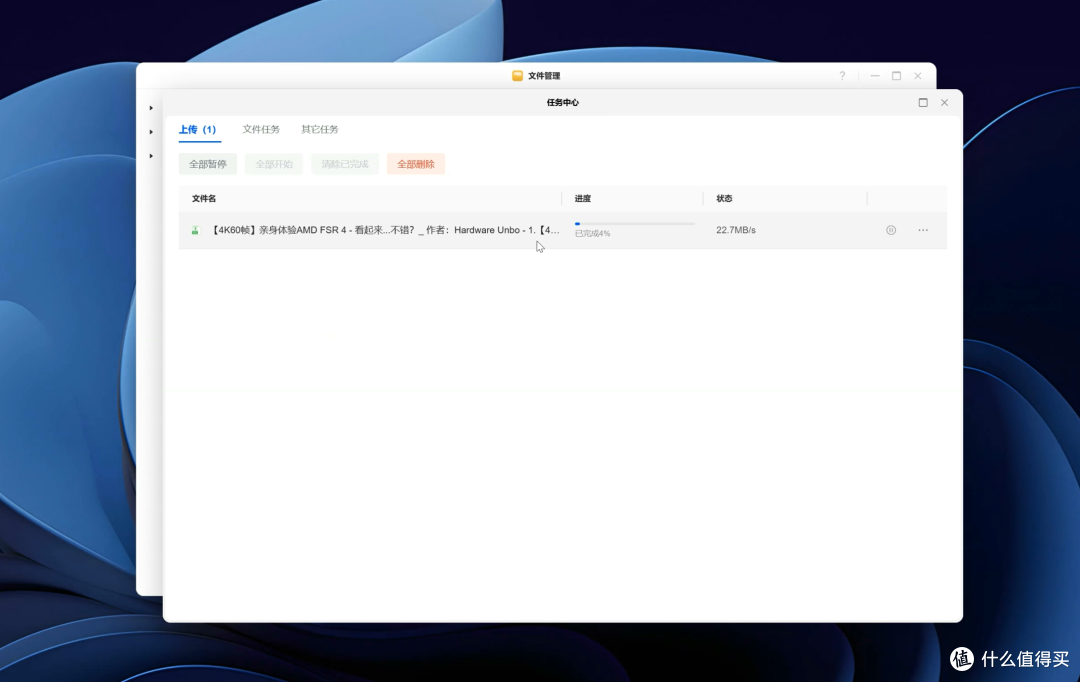This screenshot has width=1080, height=682.
Task: Open the 其它任务 tab
Action: (320, 130)
